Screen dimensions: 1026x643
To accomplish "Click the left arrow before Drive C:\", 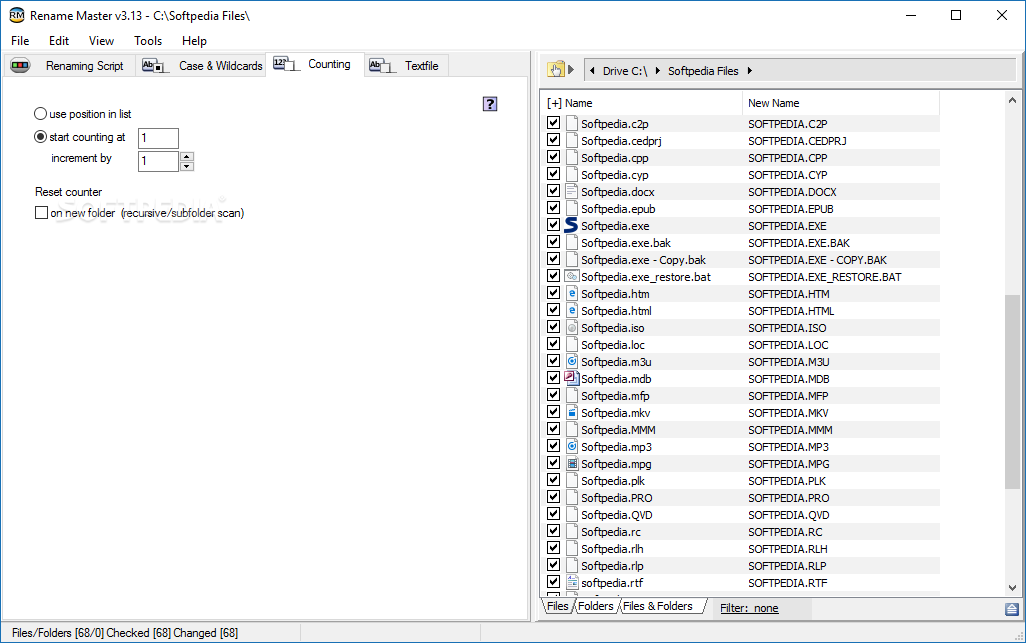I will [x=592, y=71].
